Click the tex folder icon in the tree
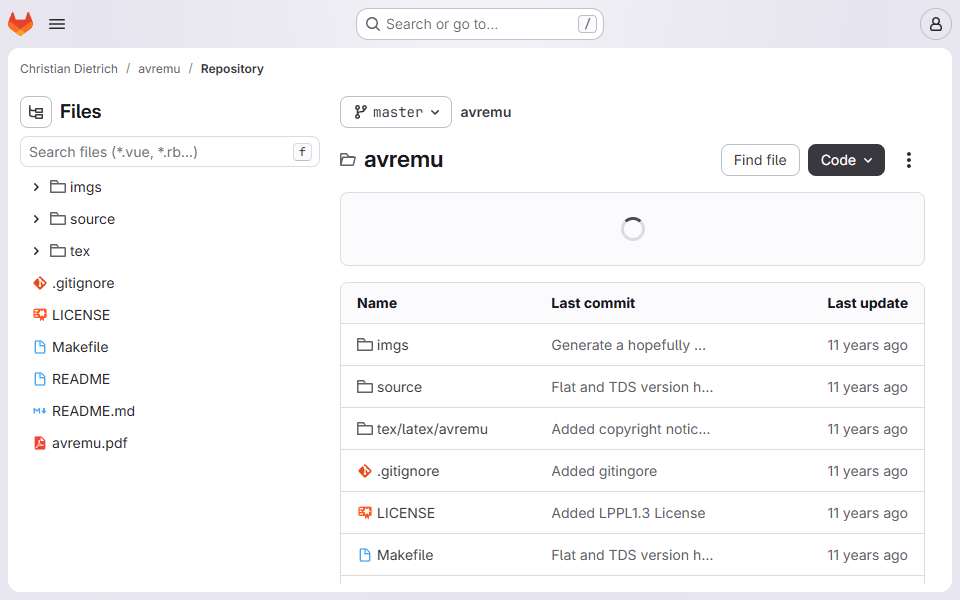Viewport: 960px width, 600px height. [58, 251]
